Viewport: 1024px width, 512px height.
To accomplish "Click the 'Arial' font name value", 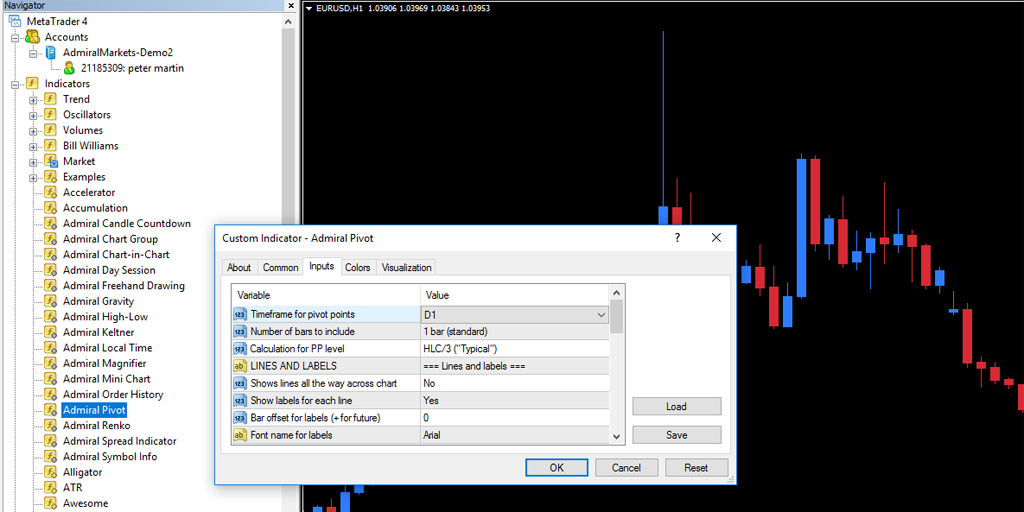I will (515, 434).
